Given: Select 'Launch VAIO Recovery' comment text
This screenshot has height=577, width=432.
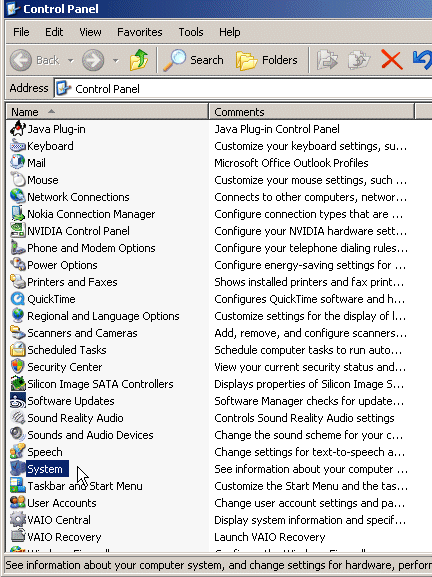Looking at the screenshot, I should [270, 537].
